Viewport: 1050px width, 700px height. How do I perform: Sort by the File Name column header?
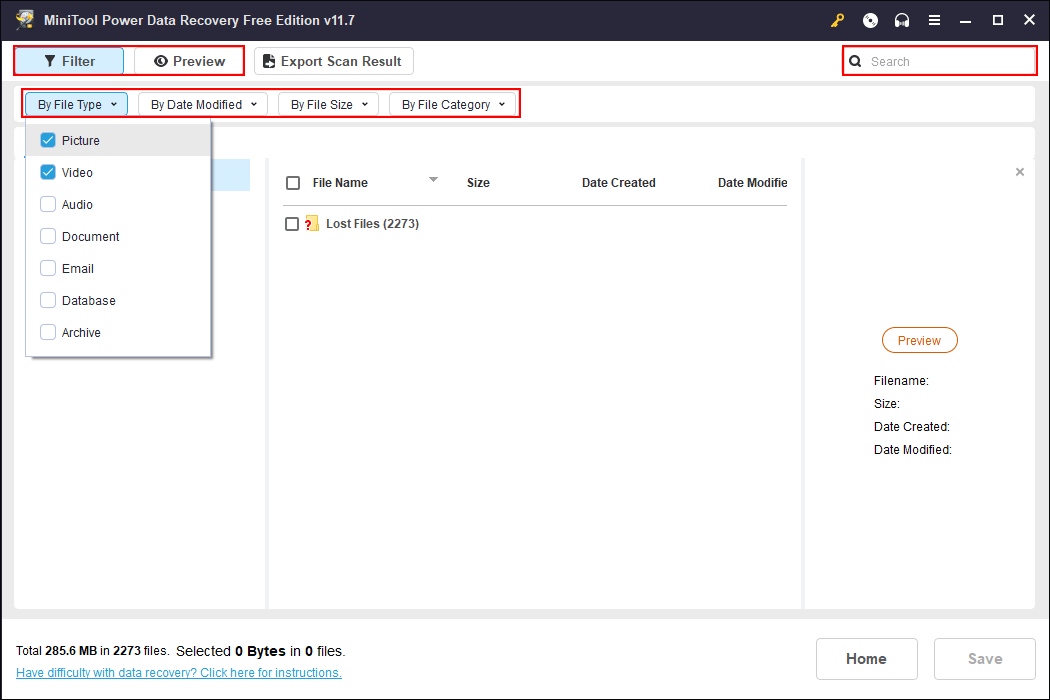pos(340,182)
